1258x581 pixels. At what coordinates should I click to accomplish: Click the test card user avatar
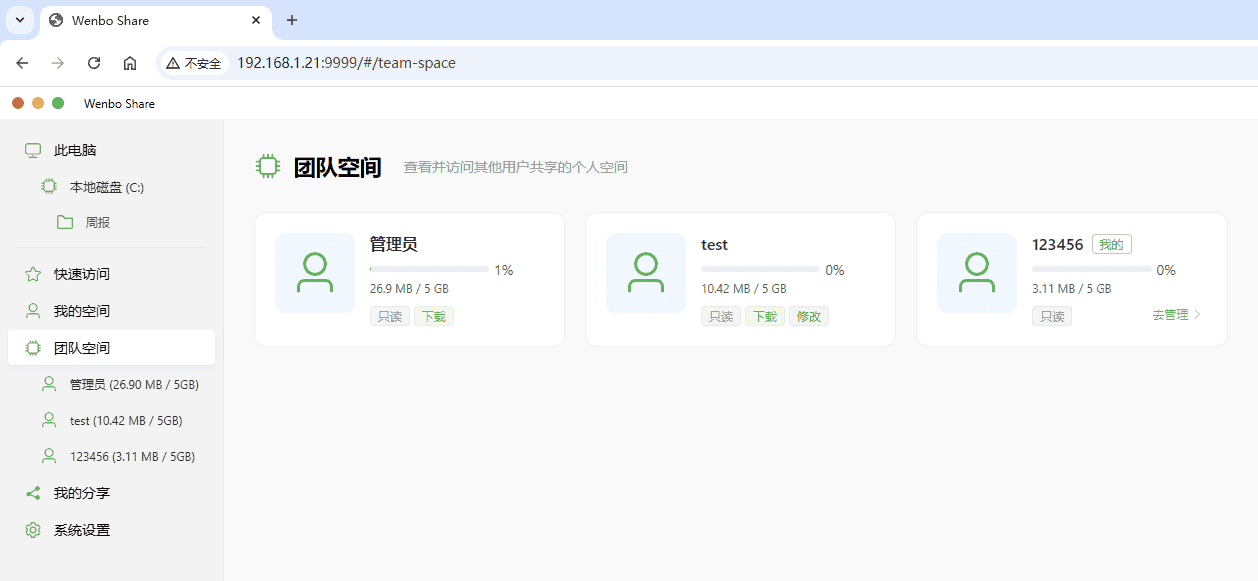coord(646,273)
